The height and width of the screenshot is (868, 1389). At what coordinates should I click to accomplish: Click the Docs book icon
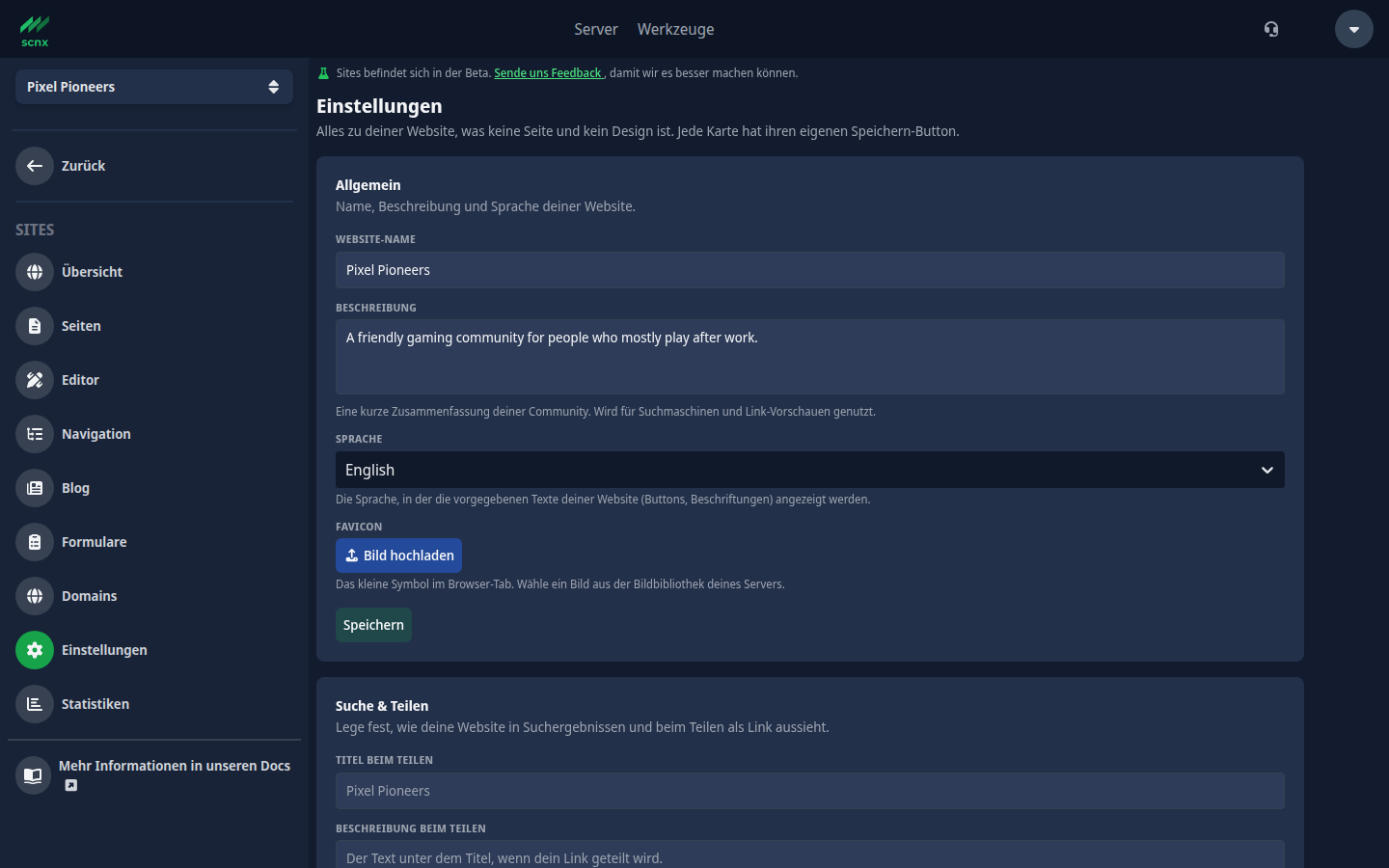click(x=33, y=775)
